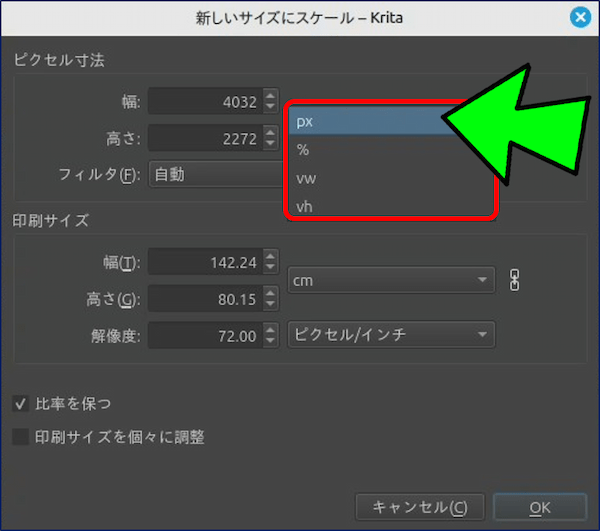This screenshot has height=531, width=600.
Task: Toggle 印刷サイズを個々に調整 checkbox
Action: [x=20, y=437]
